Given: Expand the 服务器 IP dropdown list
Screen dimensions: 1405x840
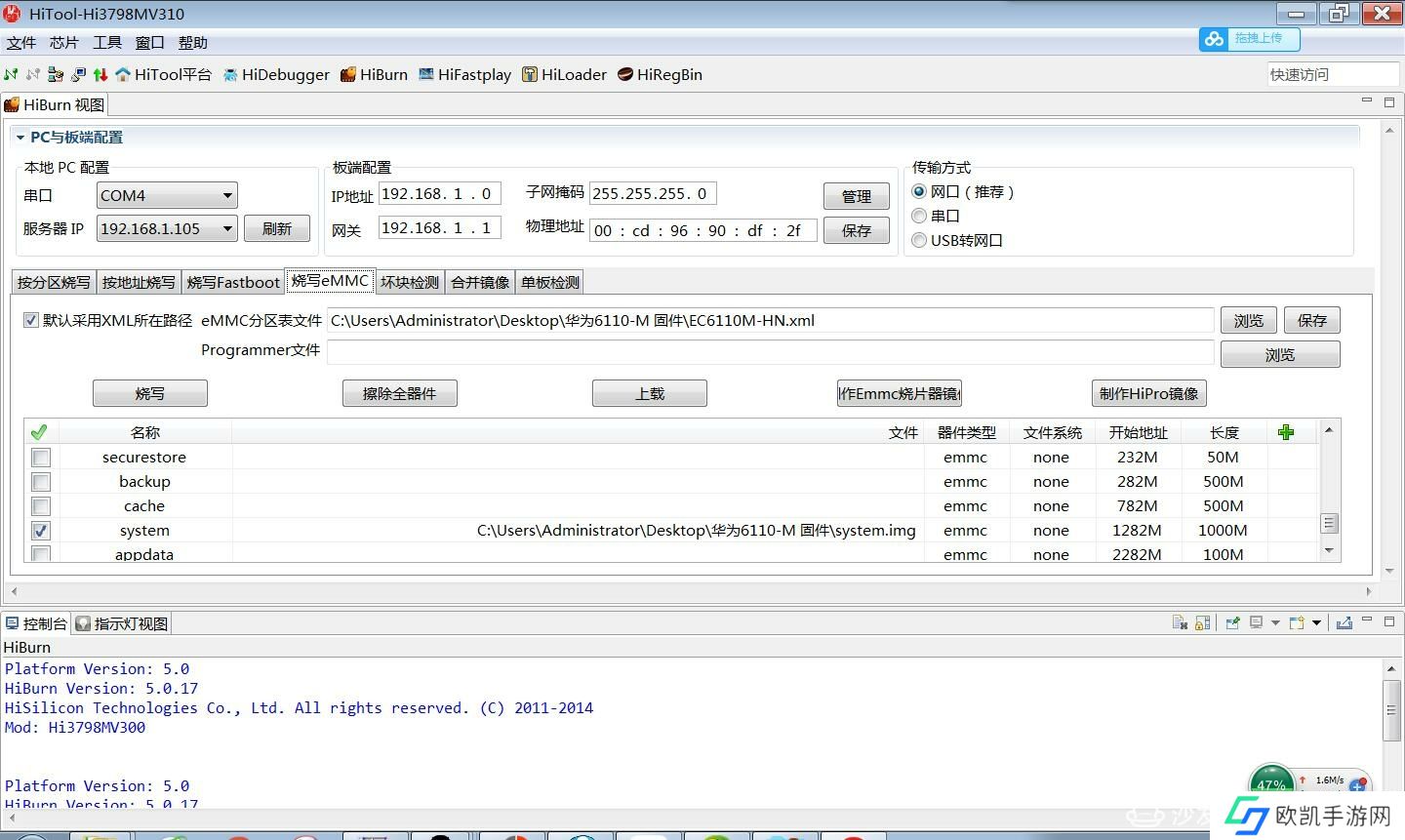Looking at the screenshot, I should click(226, 228).
